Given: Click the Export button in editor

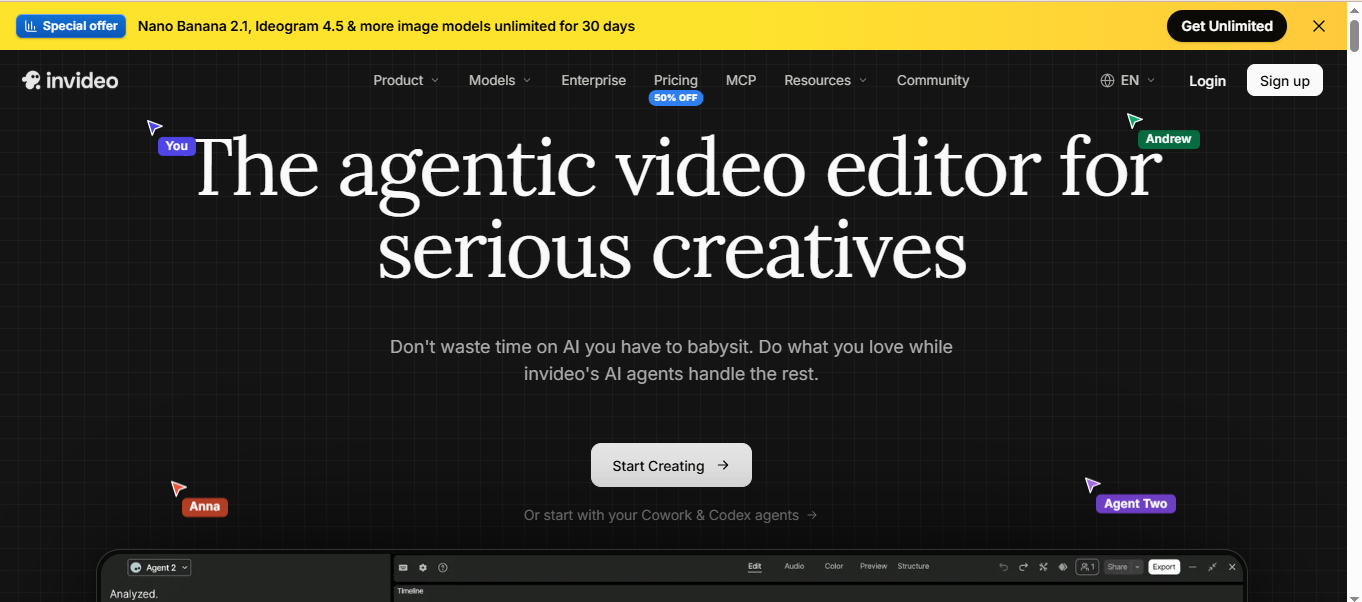Looking at the screenshot, I should pyautogui.click(x=1164, y=567).
